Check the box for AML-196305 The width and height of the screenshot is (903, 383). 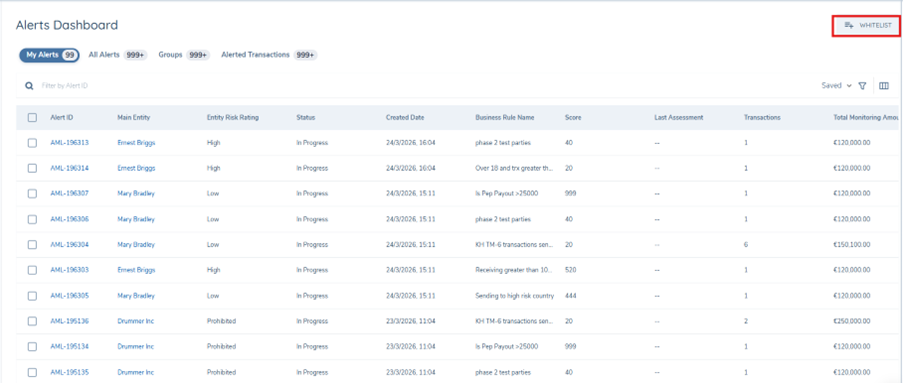pos(32,296)
